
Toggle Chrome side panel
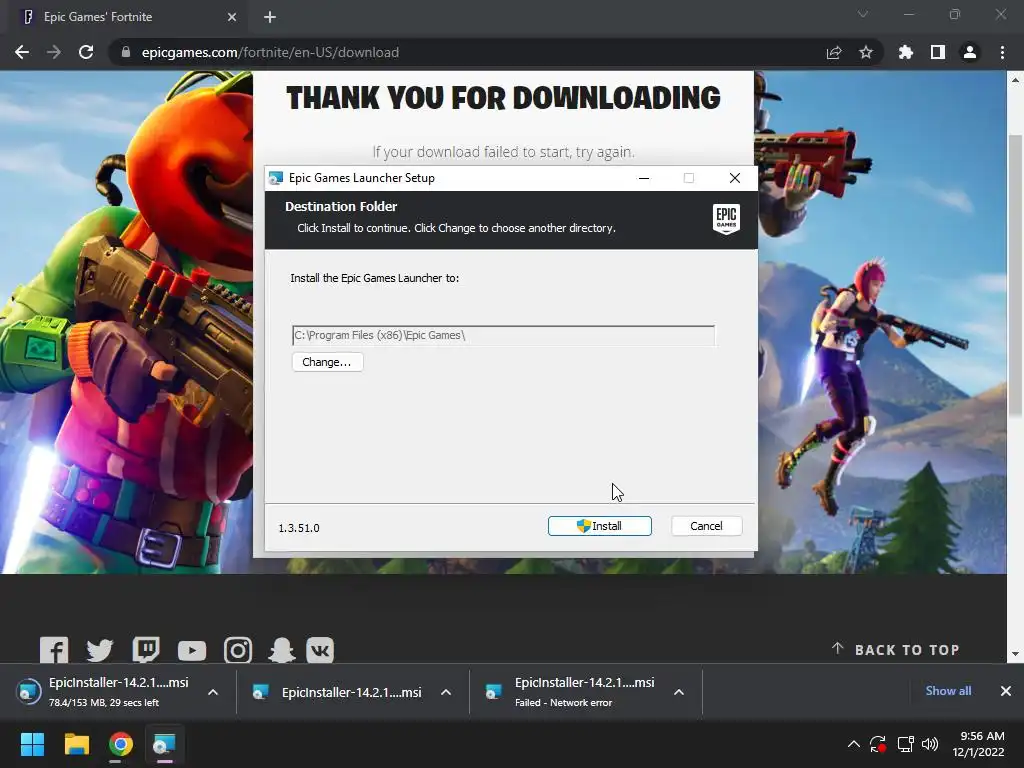click(938, 52)
